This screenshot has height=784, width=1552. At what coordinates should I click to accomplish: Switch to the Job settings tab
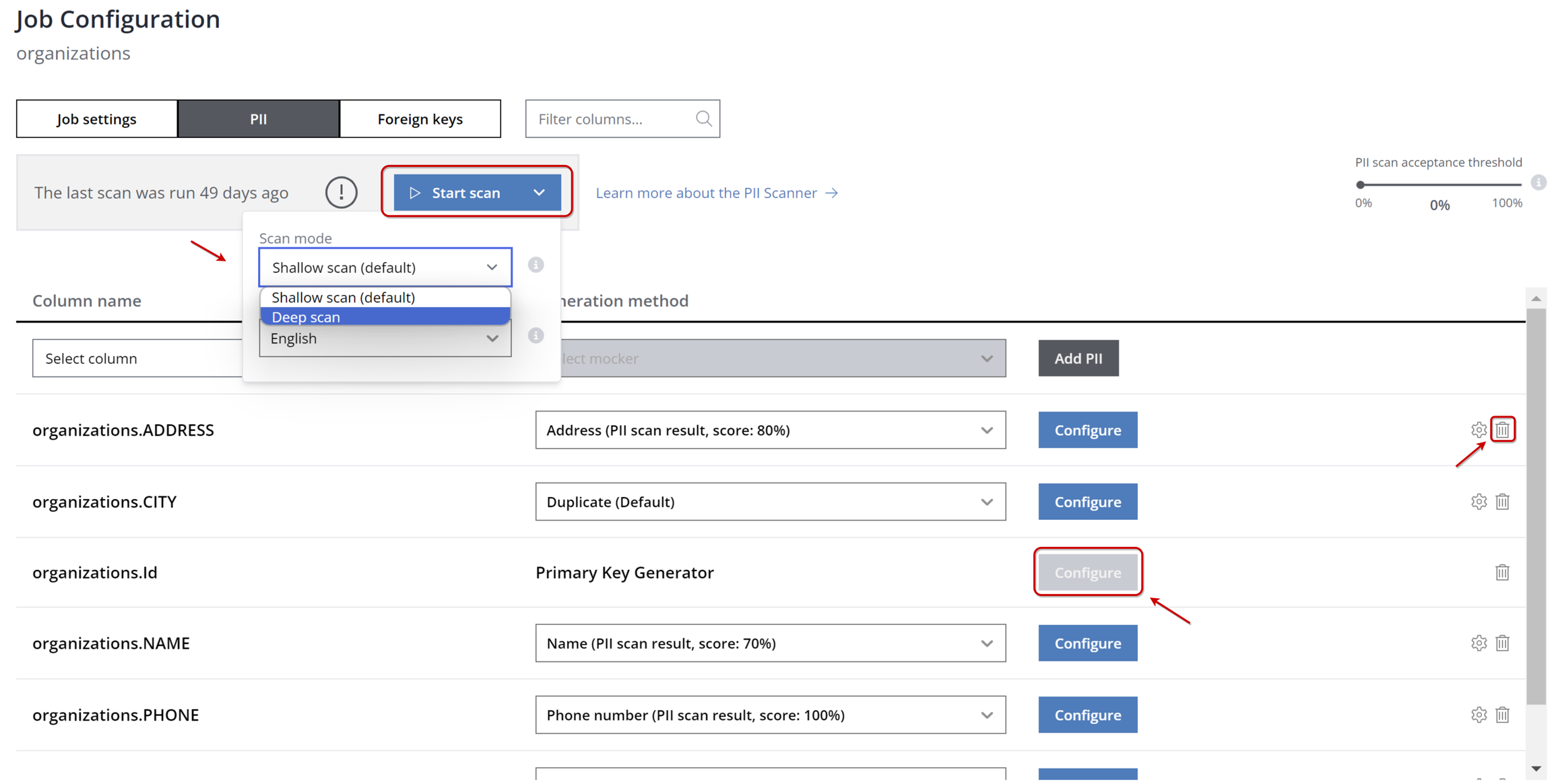pos(96,119)
